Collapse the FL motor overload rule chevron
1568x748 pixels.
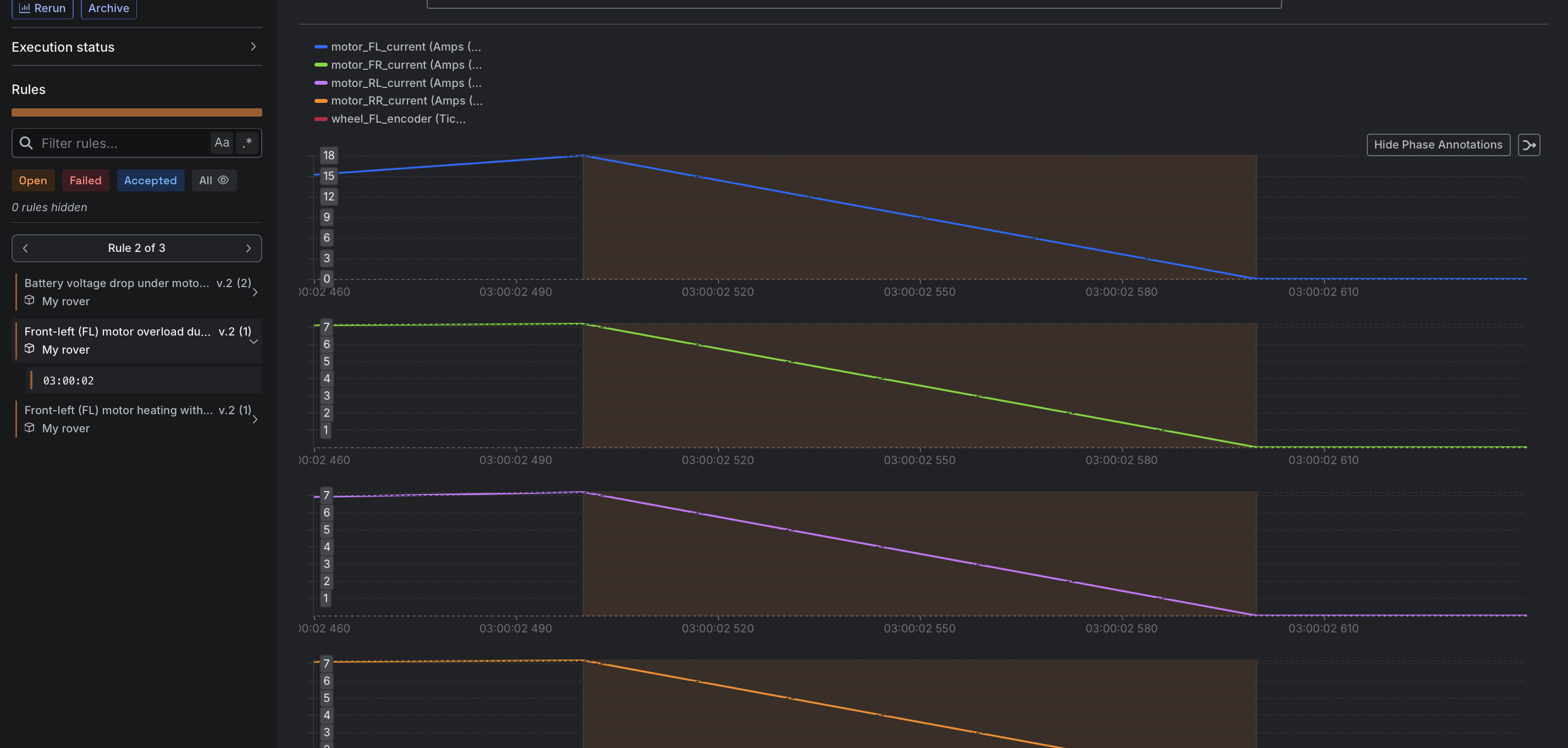255,341
